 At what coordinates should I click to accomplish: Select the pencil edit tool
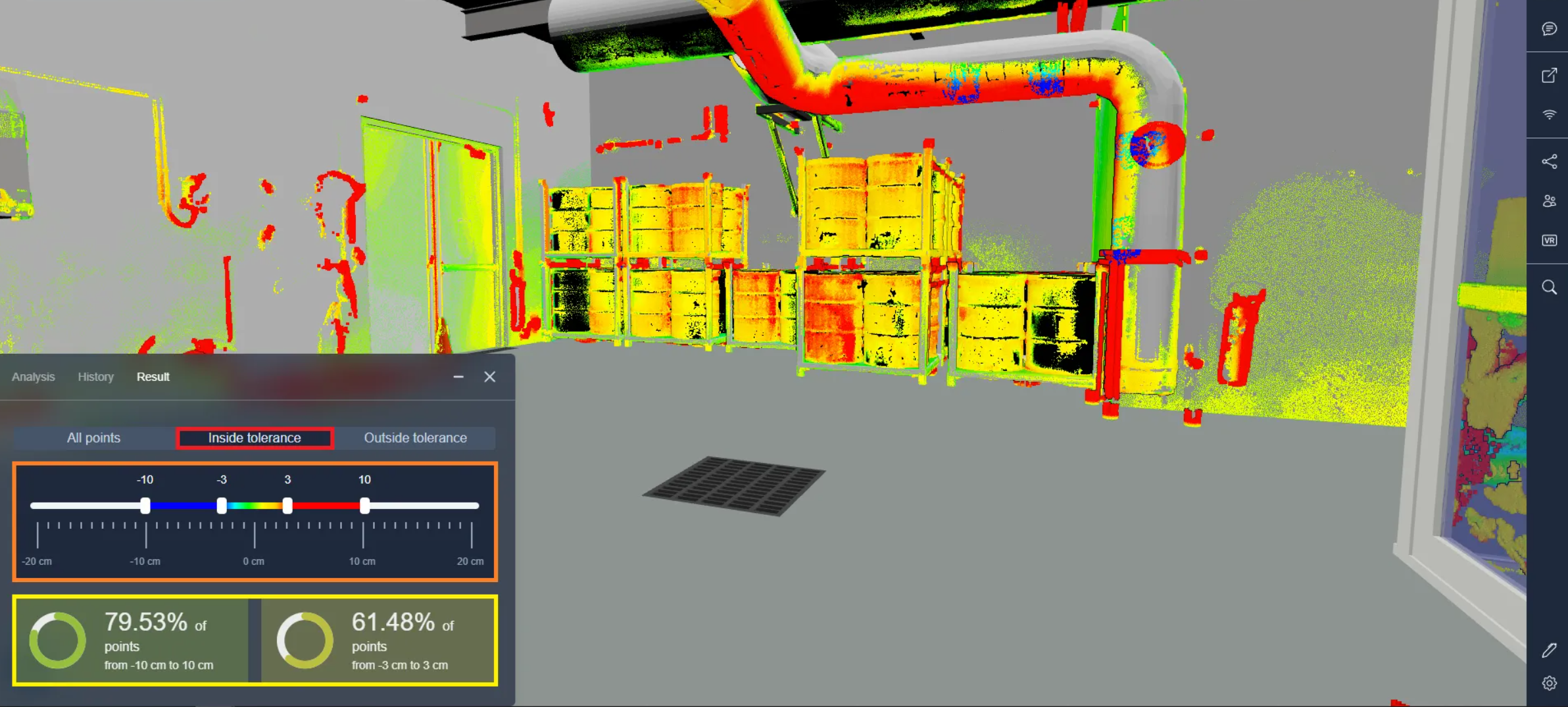pyautogui.click(x=1549, y=650)
